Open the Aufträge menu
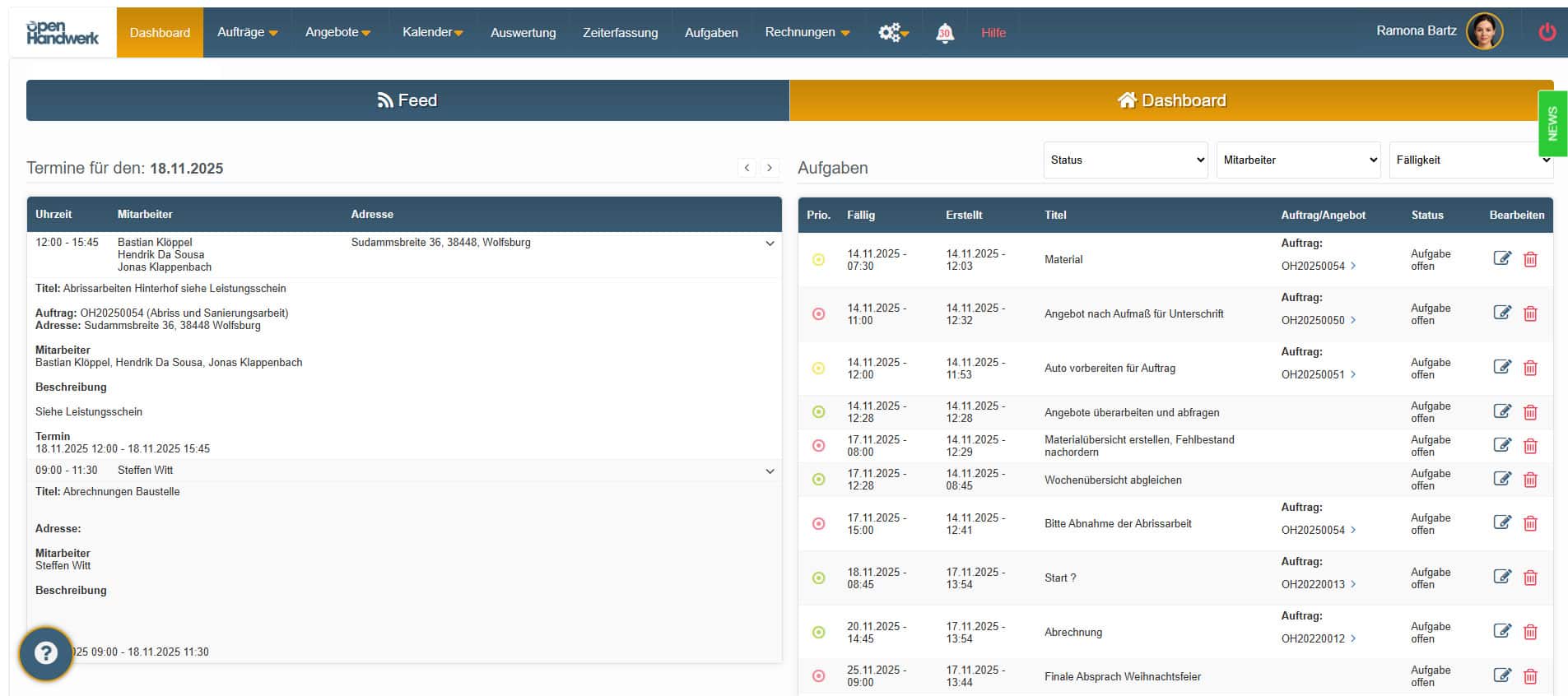Image resolution: width=1568 pixels, height=696 pixels. (x=247, y=33)
